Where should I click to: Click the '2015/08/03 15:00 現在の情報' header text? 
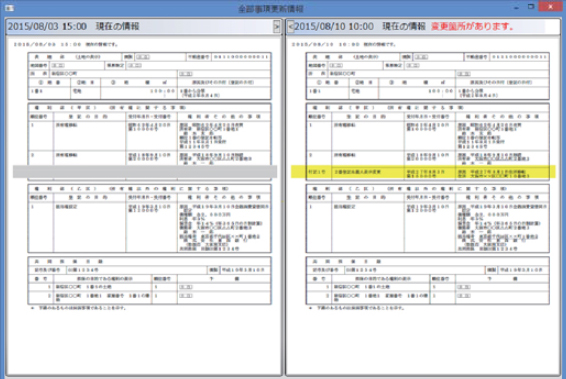click(x=74, y=26)
